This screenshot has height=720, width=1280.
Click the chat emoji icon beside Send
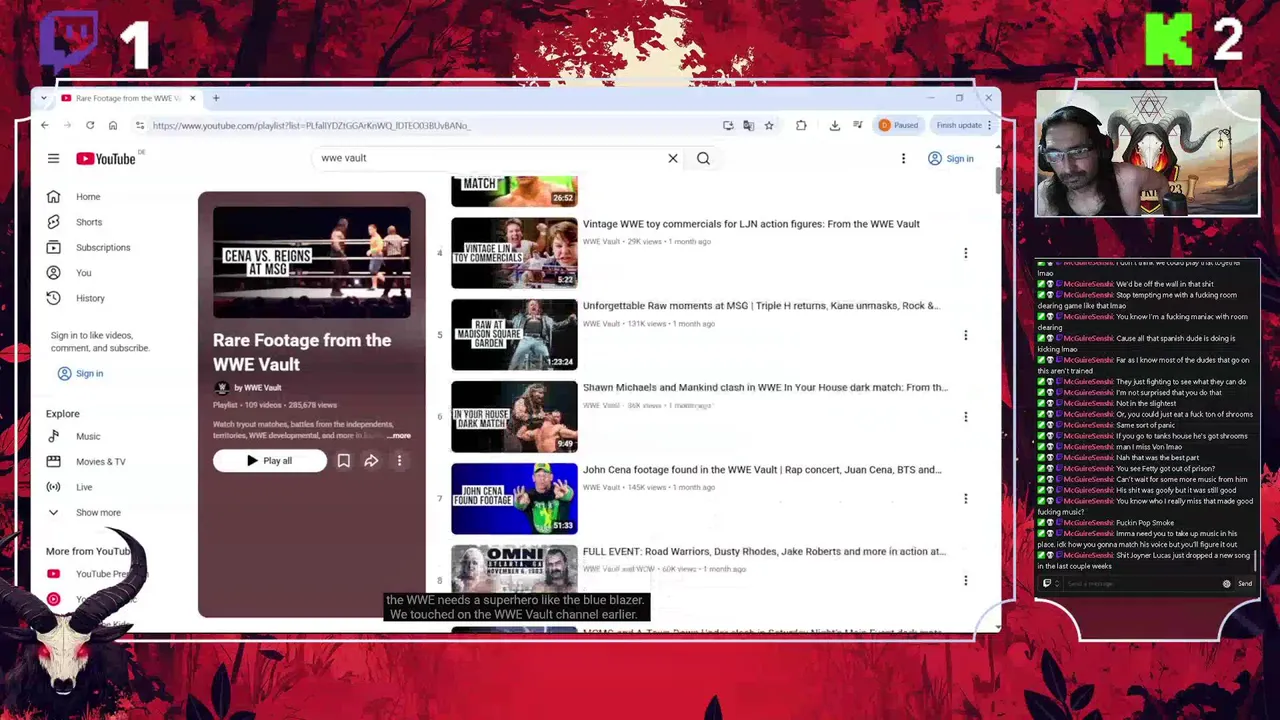click(1227, 584)
